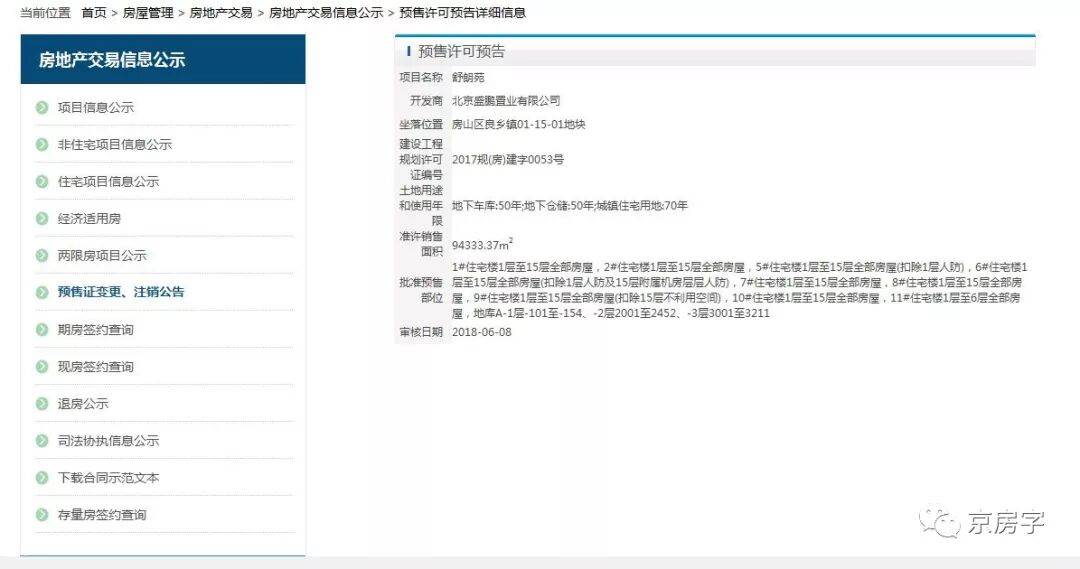Click the 准许销售面积 field label
Screen dimensions: 1080x569
point(421,244)
